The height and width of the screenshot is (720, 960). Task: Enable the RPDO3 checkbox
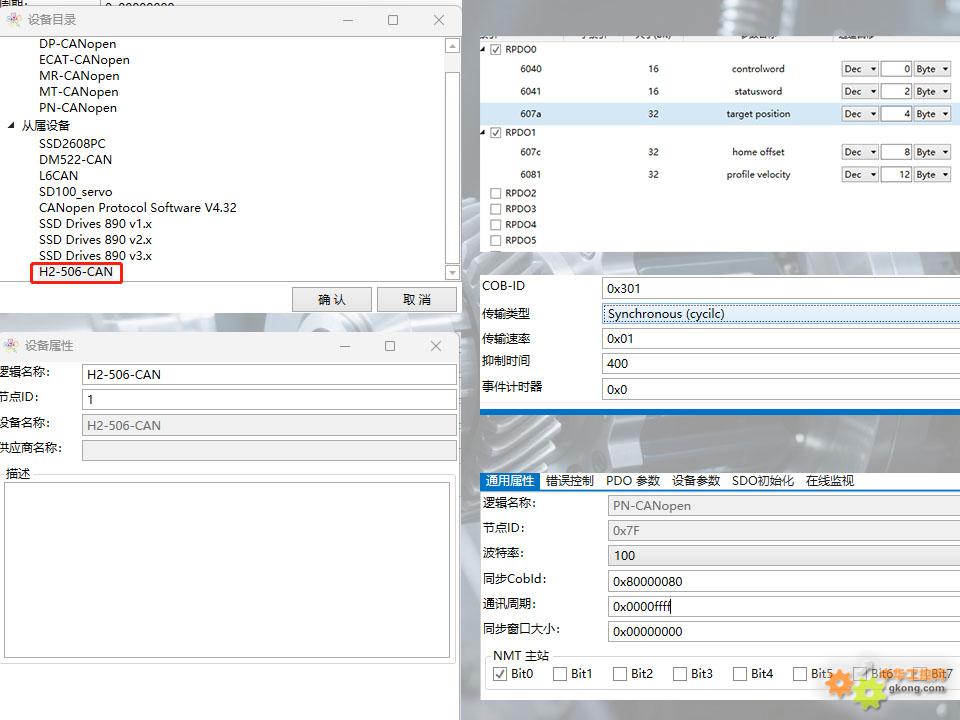pos(496,209)
